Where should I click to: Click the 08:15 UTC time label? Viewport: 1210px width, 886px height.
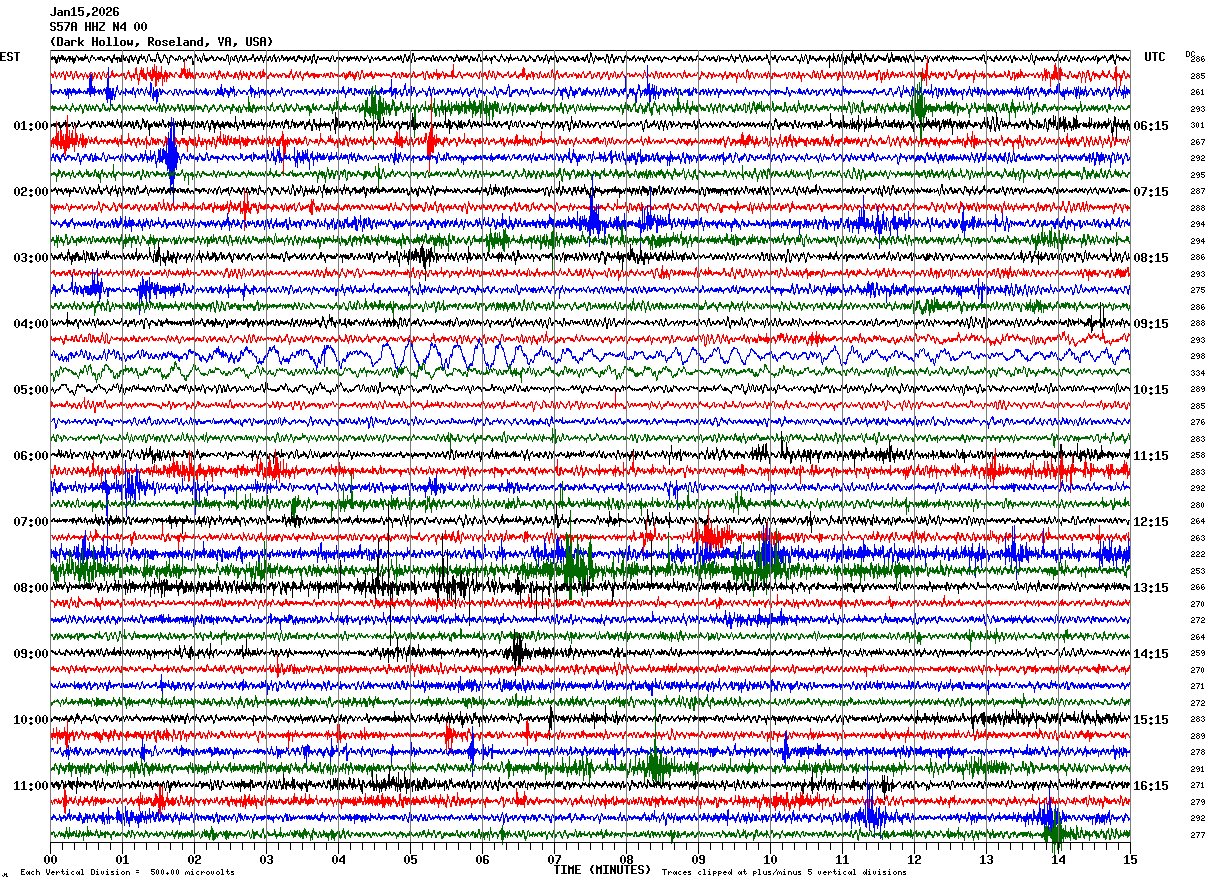point(1151,258)
